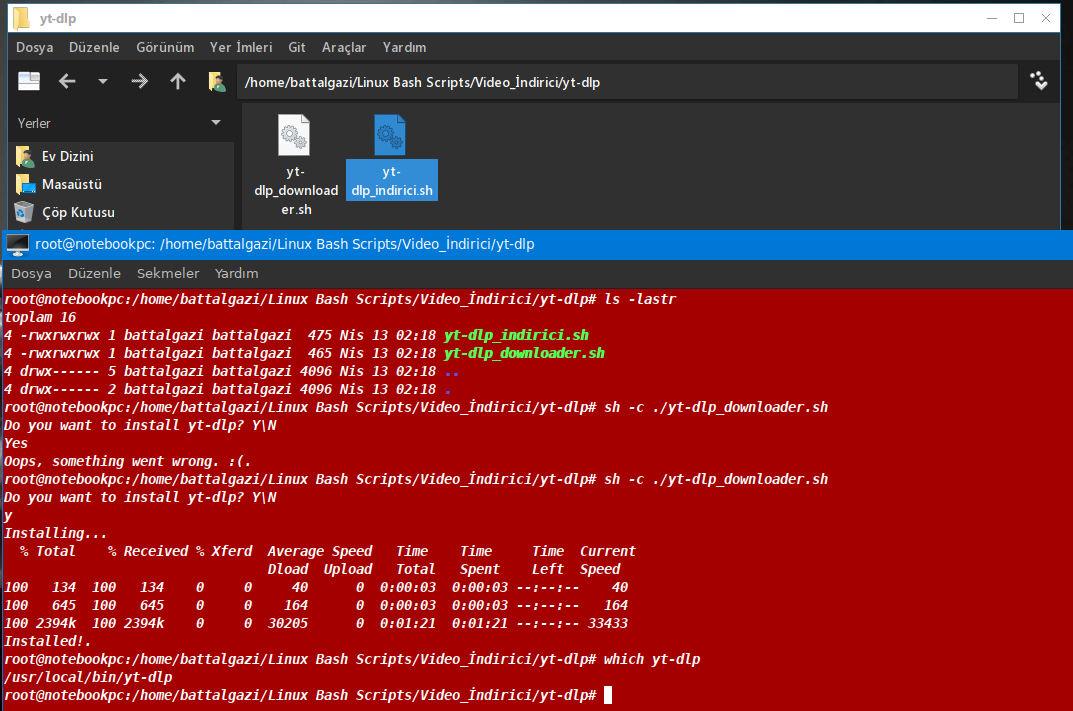Click the path bar location field
Image resolution: width=1073 pixels, height=711 pixels.
[x=627, y=82]
